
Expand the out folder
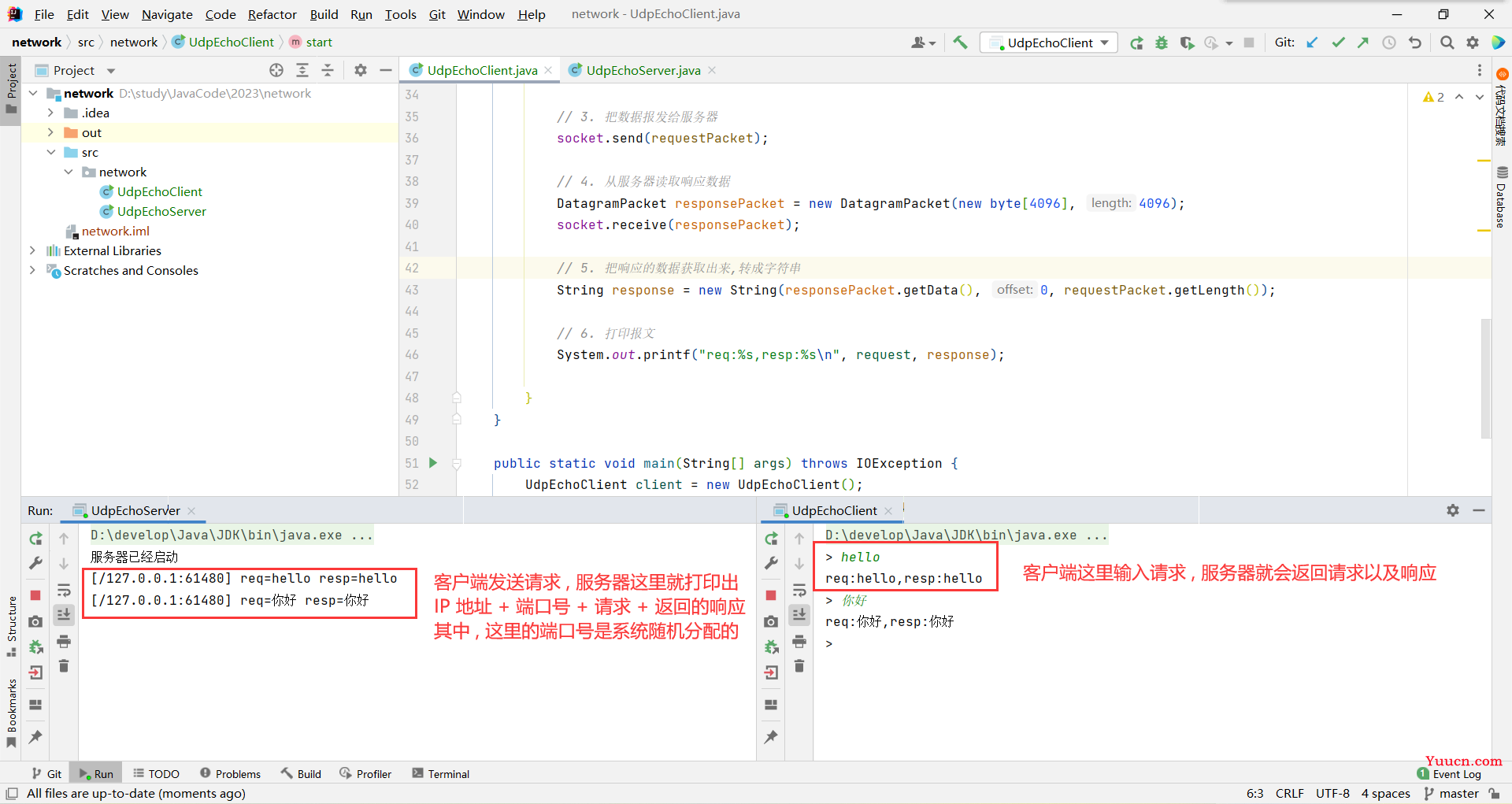(50, 132)
